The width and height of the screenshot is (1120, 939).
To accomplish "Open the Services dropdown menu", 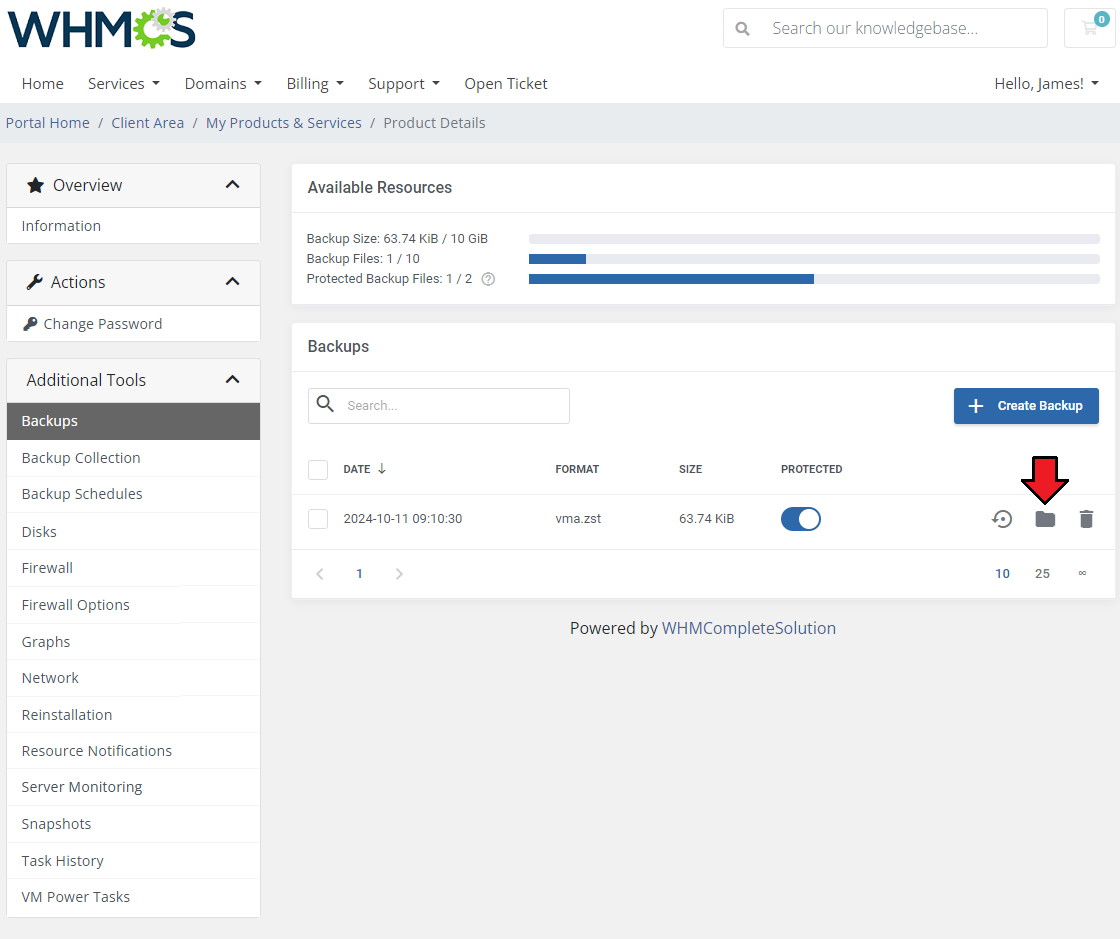I will click(124, 84).
